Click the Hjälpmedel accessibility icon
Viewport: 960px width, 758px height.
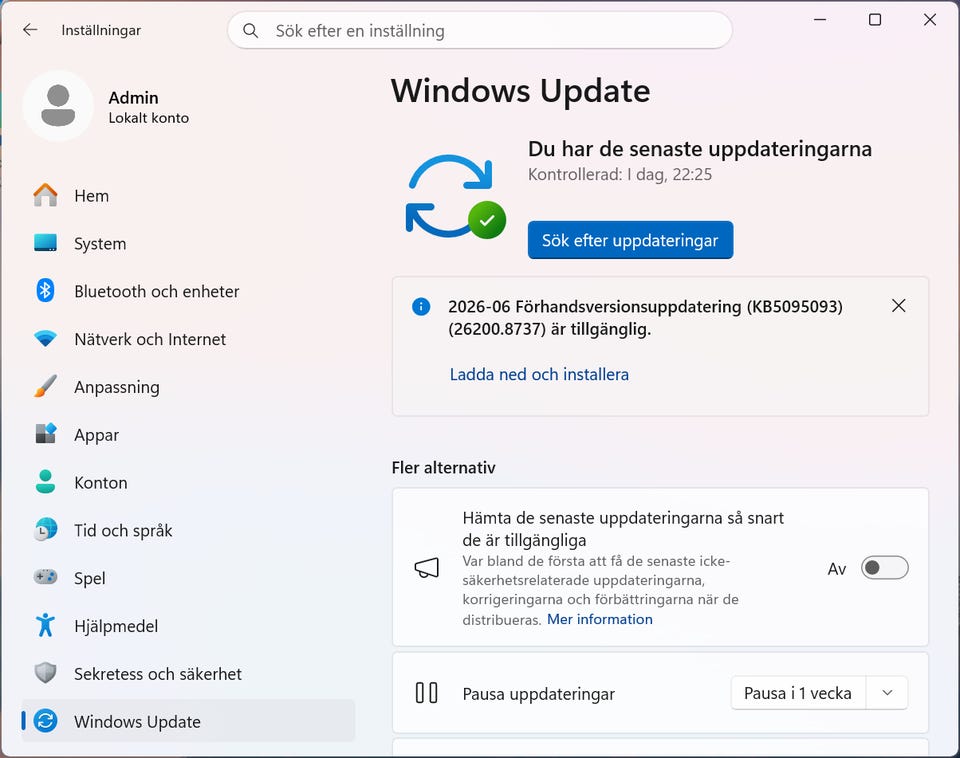45,625
